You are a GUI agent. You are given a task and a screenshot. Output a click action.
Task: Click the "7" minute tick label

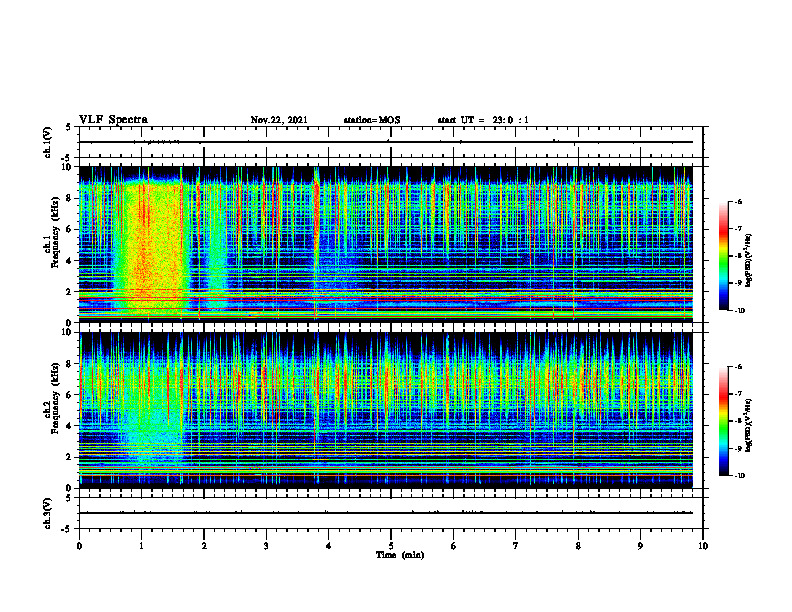coord(516,546)
